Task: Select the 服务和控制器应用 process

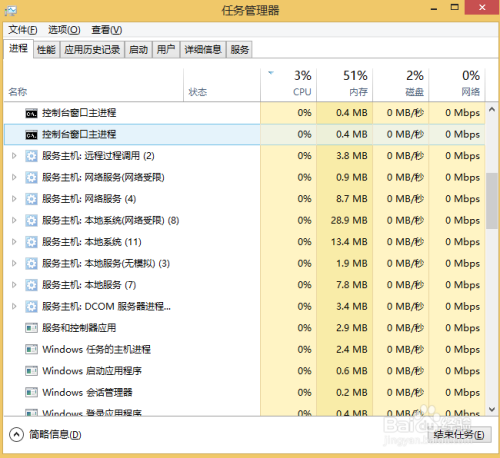Action: coord(244,328)
